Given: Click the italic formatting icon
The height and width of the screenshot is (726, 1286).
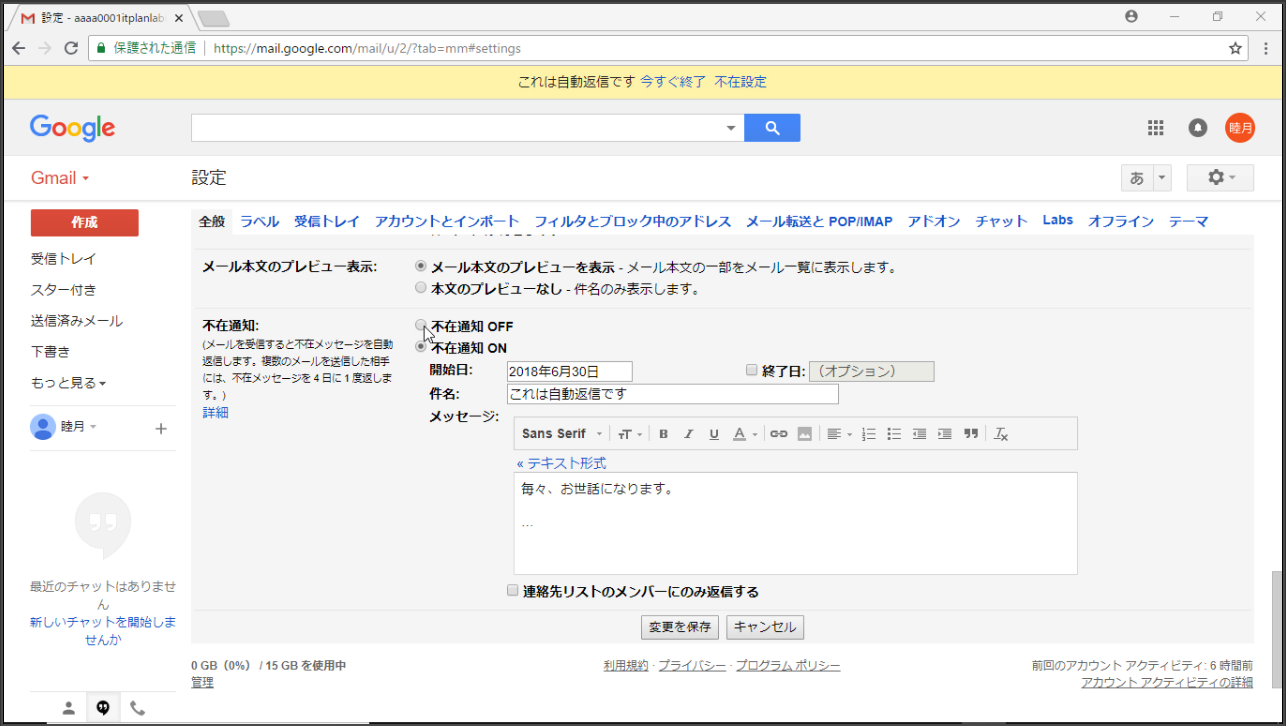Looking at the screenshot, I should 688,434.
